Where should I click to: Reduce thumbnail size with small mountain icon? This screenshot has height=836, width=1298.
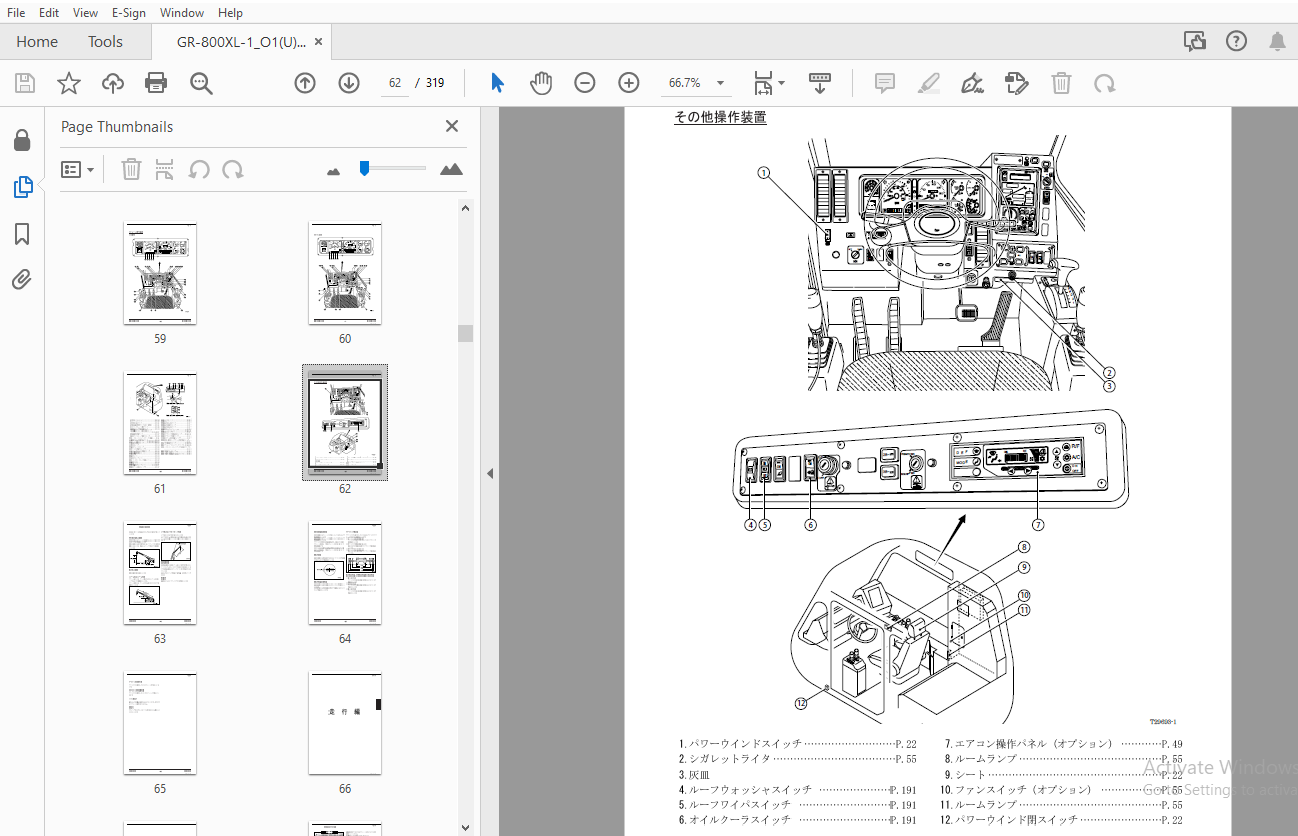coord(334,171)
